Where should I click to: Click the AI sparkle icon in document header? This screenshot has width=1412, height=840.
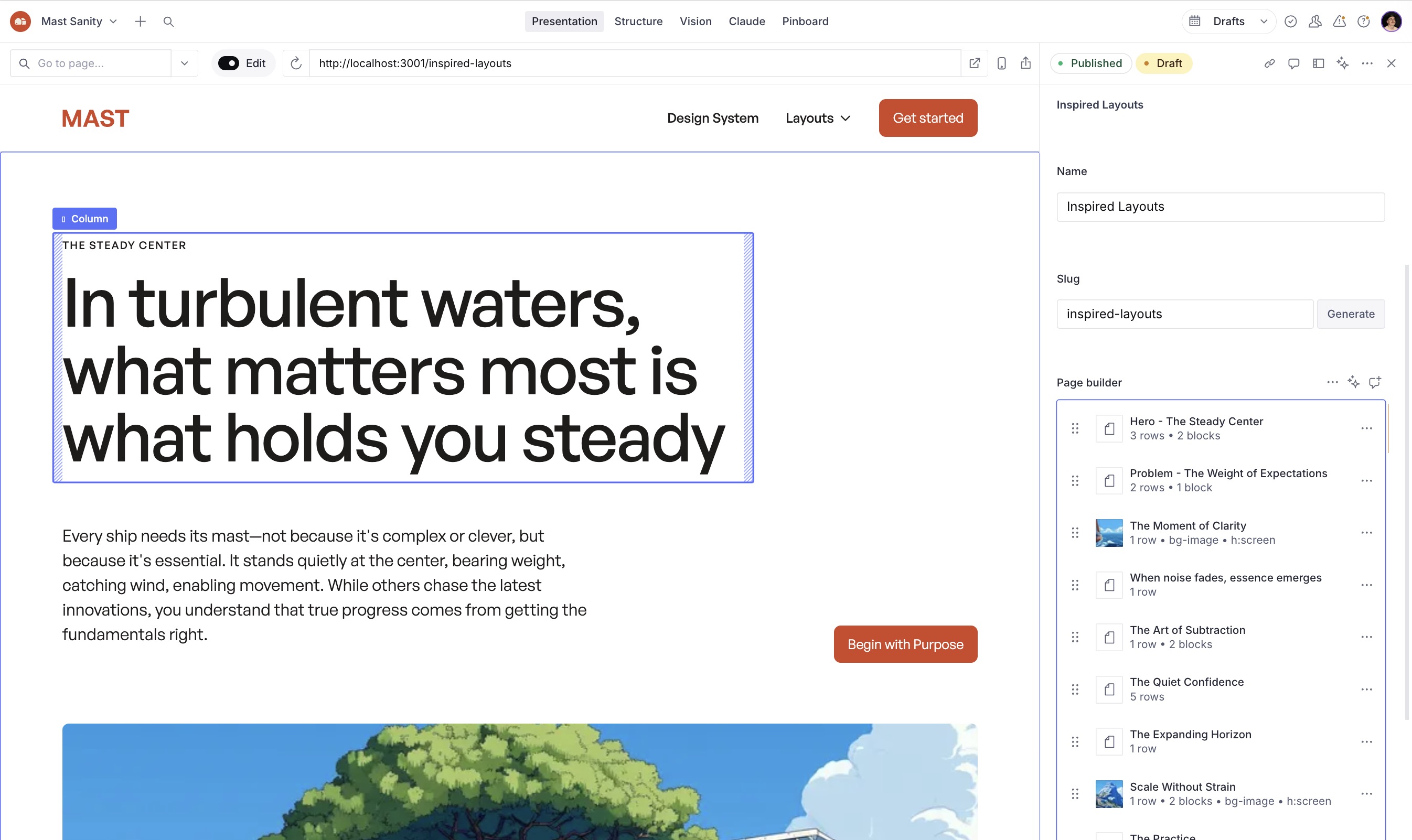click(1343, 63)
